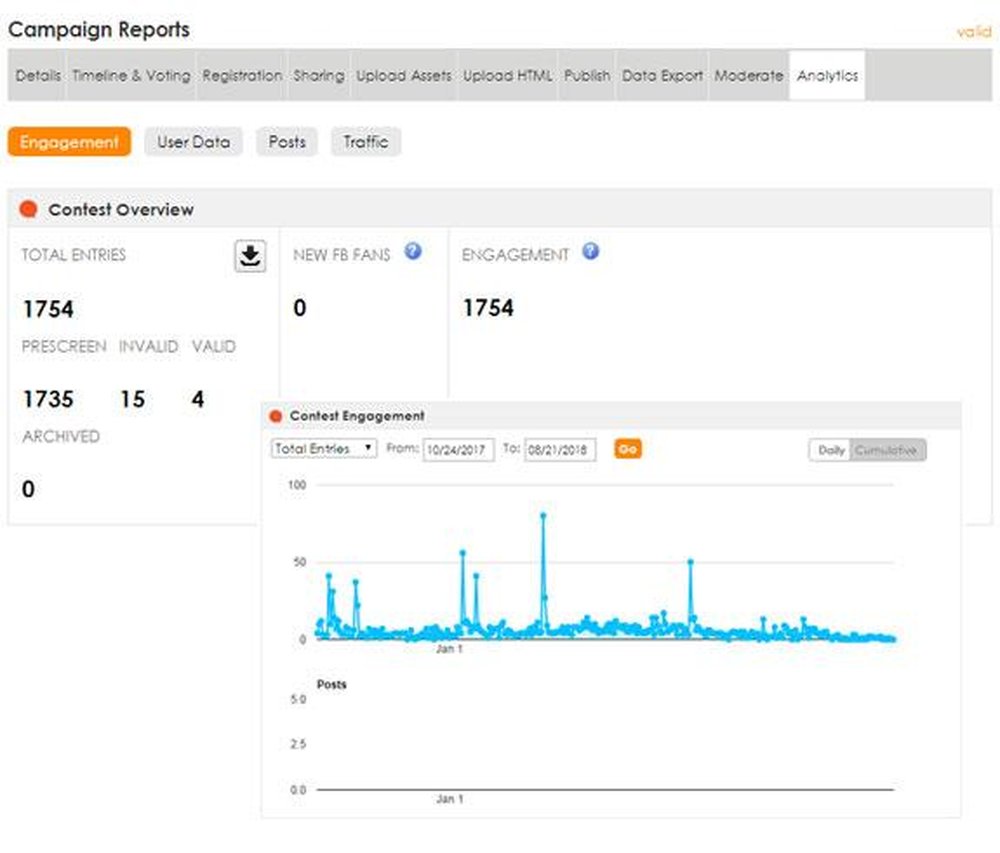Select the Registration tab

[x=242, y=76]
